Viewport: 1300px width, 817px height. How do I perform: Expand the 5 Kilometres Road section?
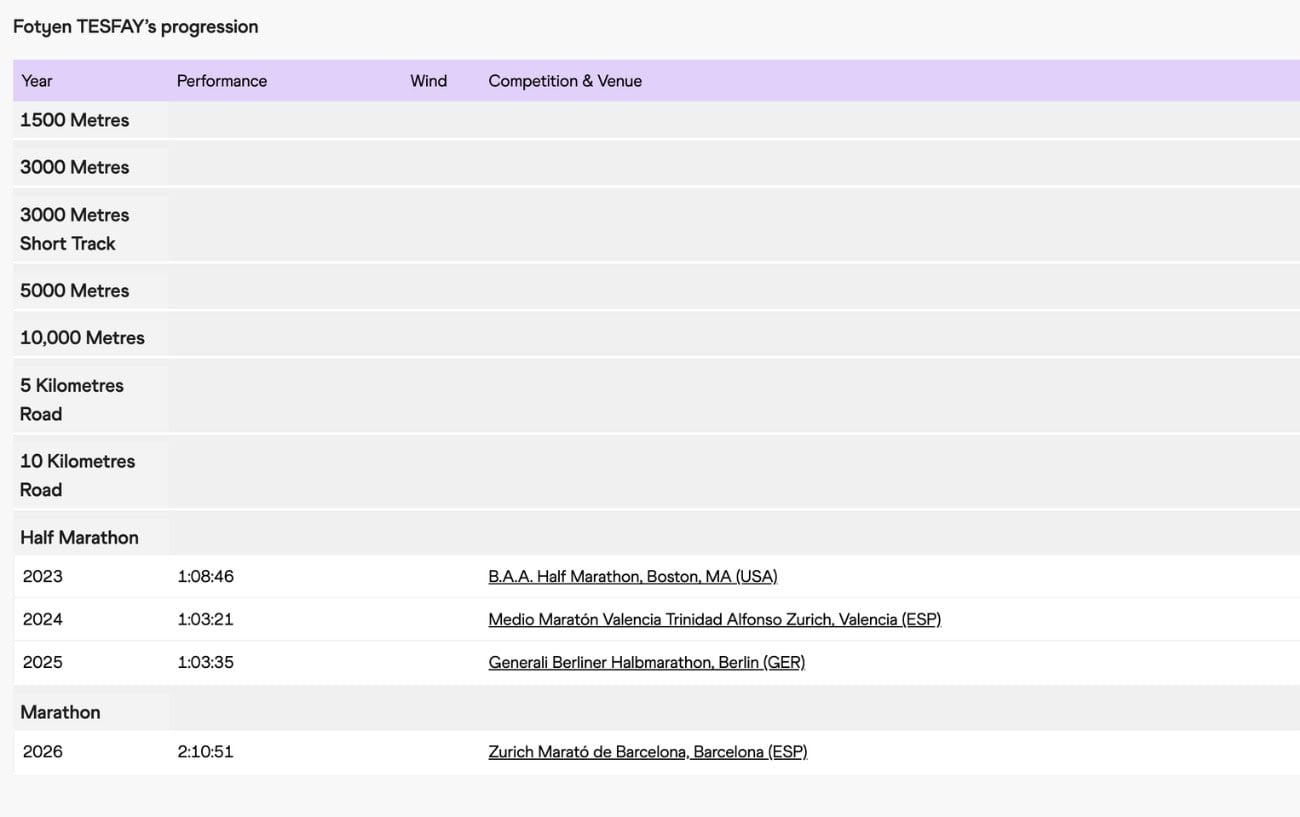click(71, 399)
